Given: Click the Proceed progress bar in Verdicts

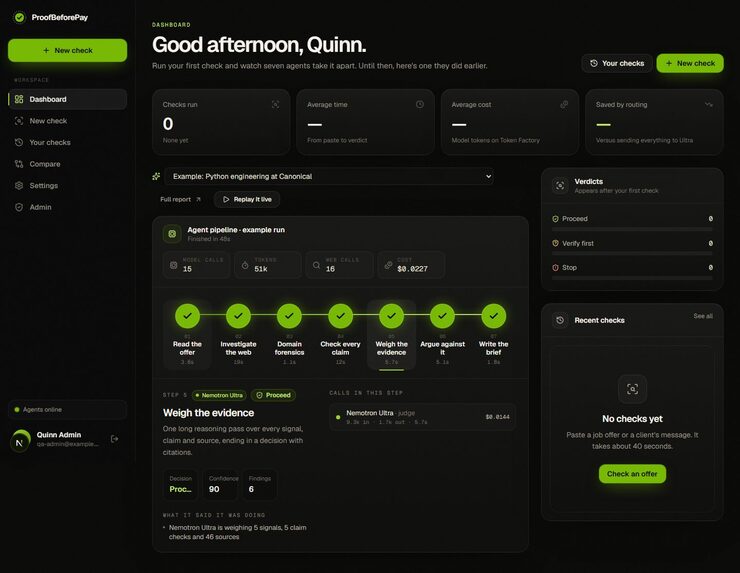Looking at the screenshot, I should (632, 229).
